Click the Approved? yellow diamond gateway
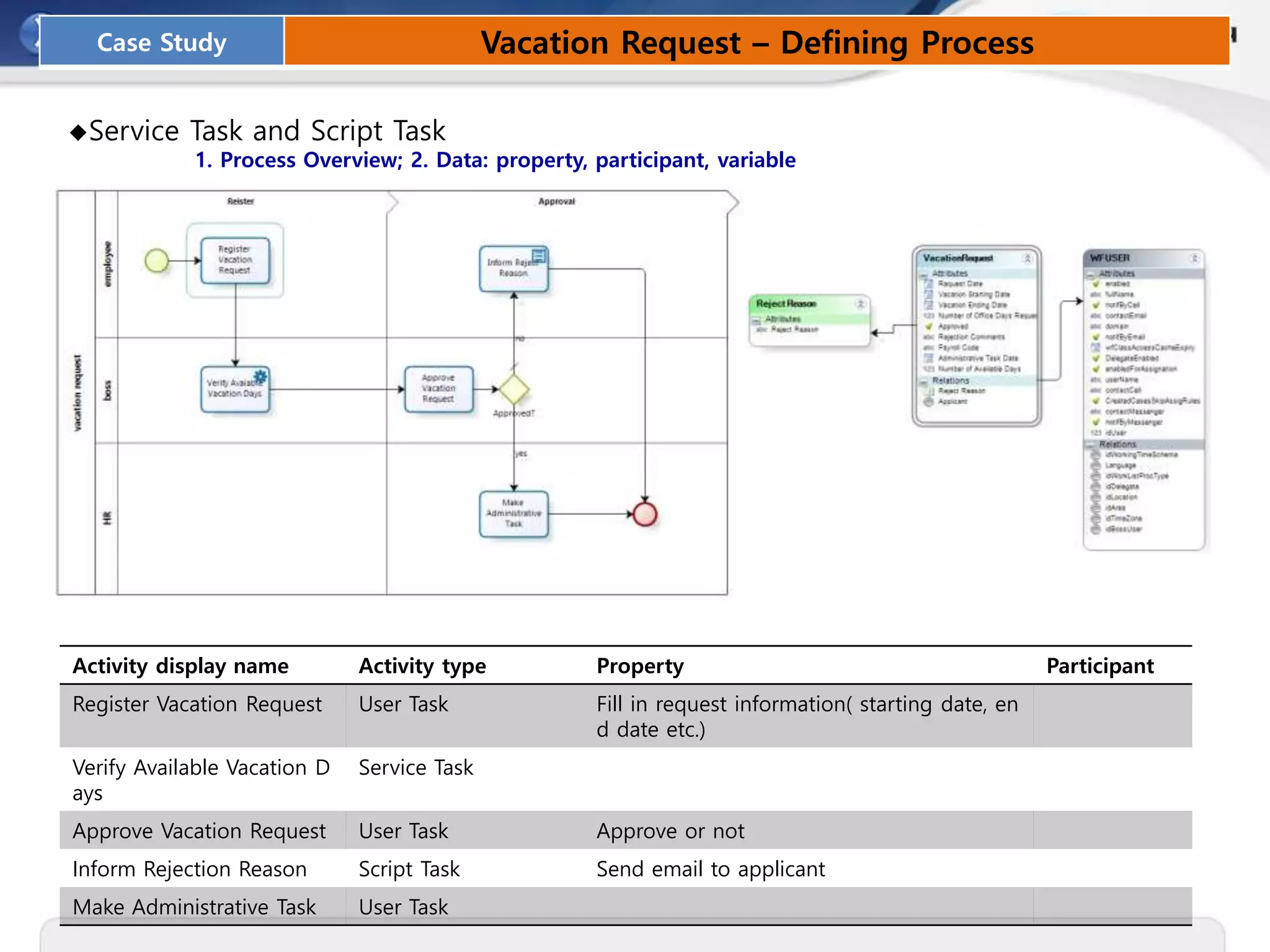Viewport: 1270px width, 952px height. (x=513, y=389)
